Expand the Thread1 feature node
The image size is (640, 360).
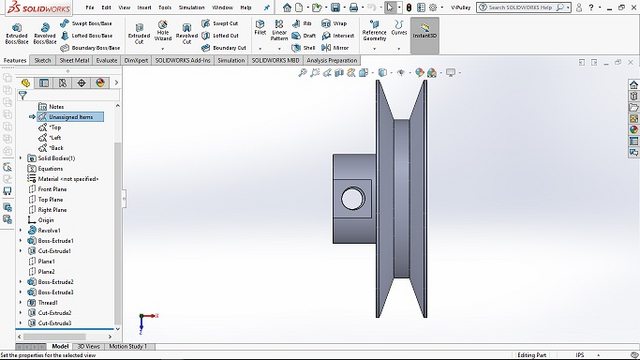point(20,302)
